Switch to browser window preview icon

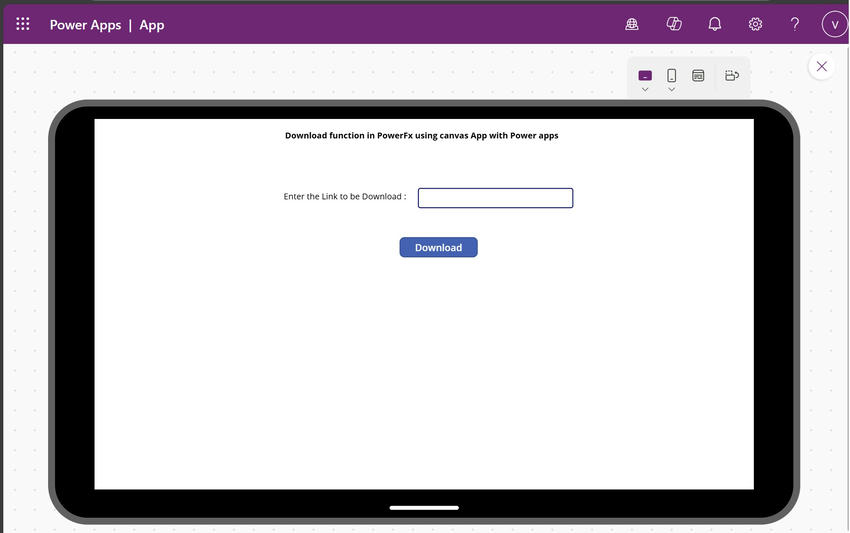pyautogui.click(x=698, y=75)
